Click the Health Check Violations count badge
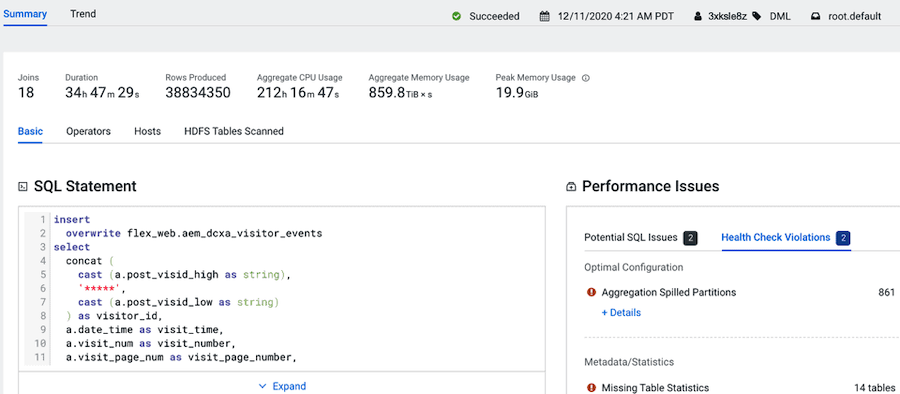Image resolution: width=900 pixels, height=394 pixels. 843,238
